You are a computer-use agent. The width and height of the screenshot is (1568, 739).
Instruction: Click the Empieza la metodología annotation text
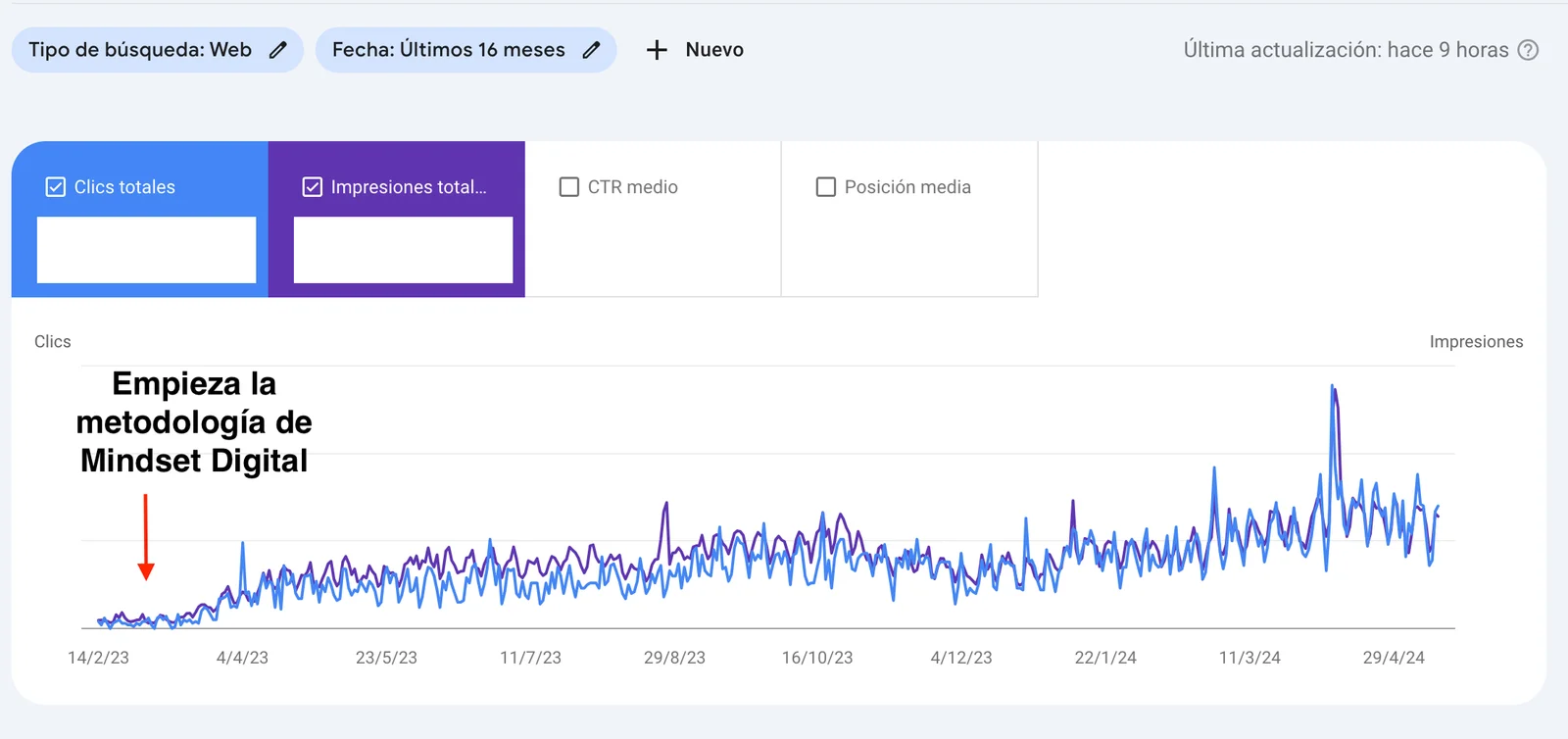(x=194, y=422)
